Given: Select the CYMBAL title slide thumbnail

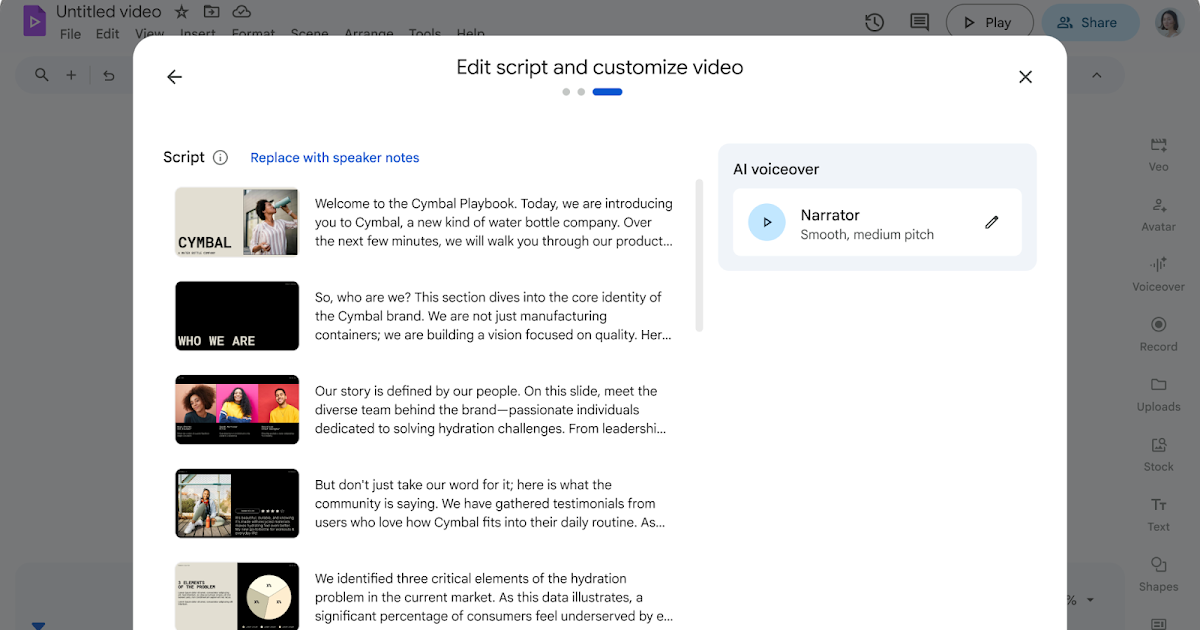Looking at the screenshot, I should [x=237, y=222].
